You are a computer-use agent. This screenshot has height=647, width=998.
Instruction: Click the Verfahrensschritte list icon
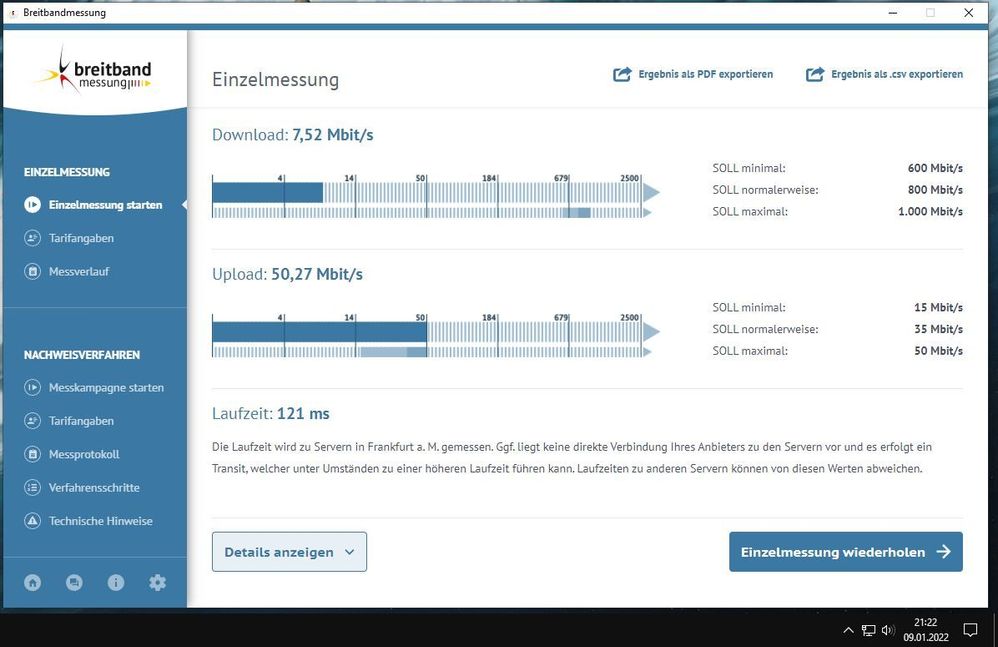click(32, 487)
